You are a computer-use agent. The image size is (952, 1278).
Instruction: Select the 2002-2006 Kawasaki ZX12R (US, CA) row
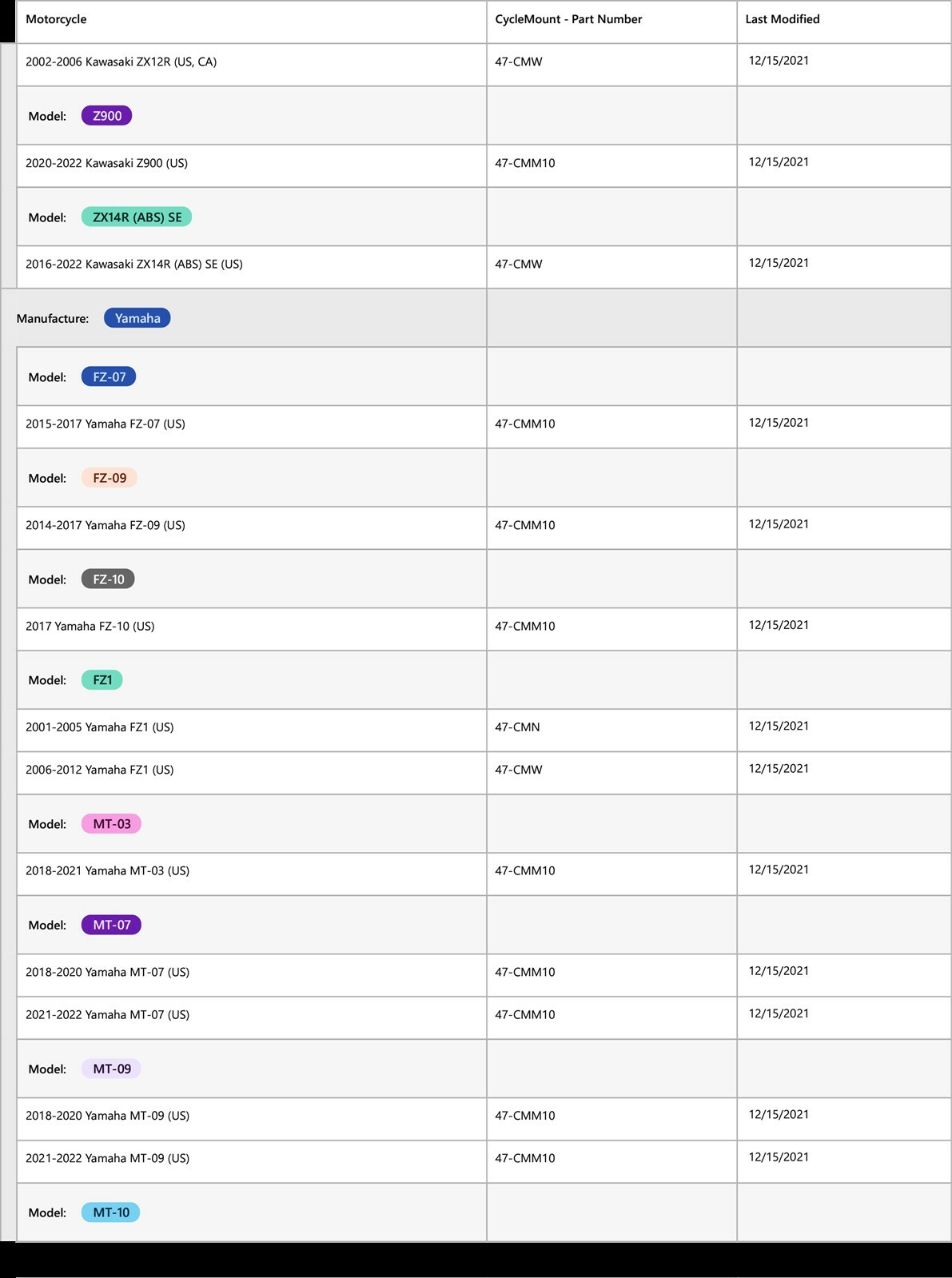coord(484,65)
